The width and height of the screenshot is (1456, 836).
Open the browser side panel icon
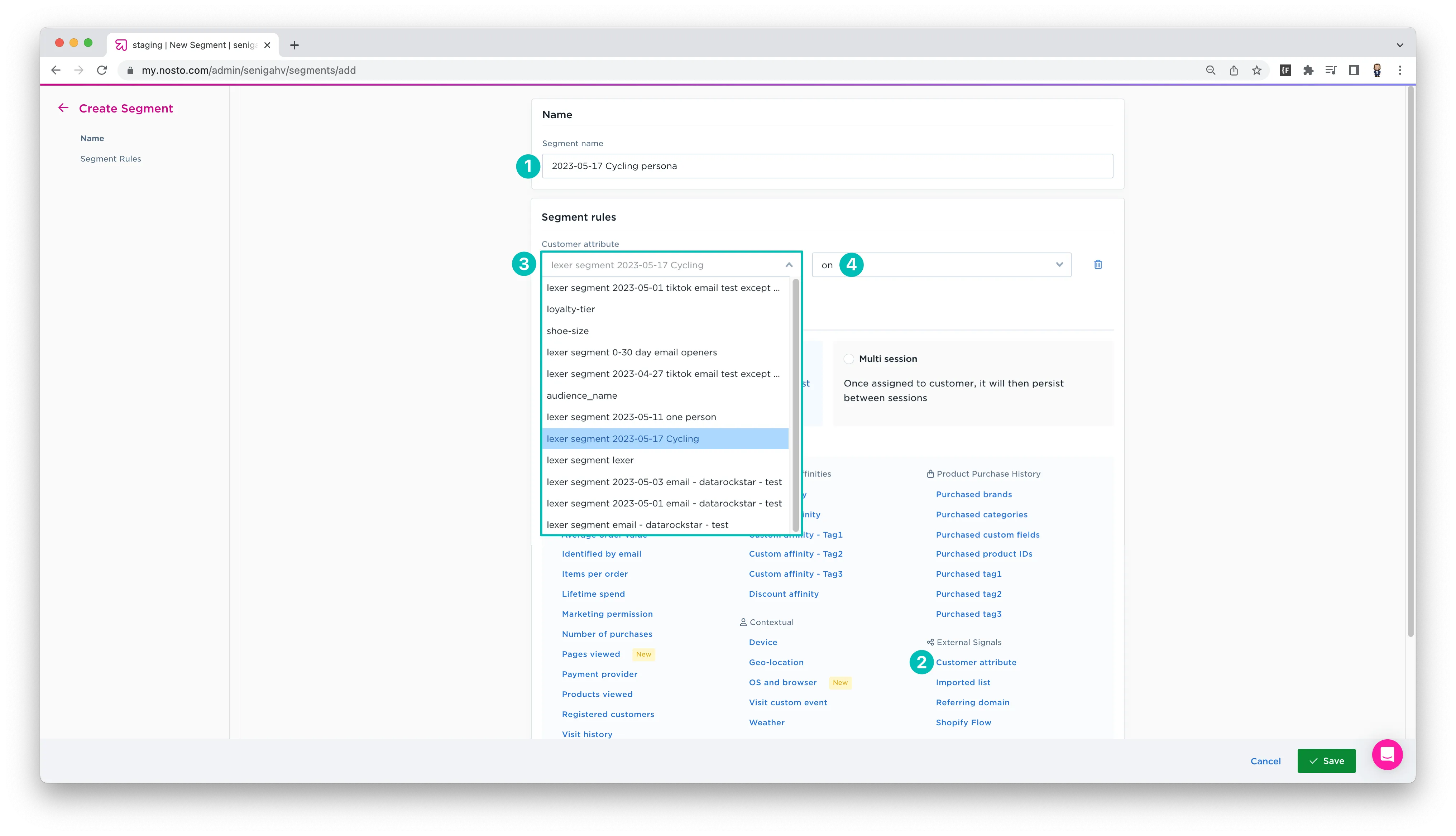click(1354, 70)
